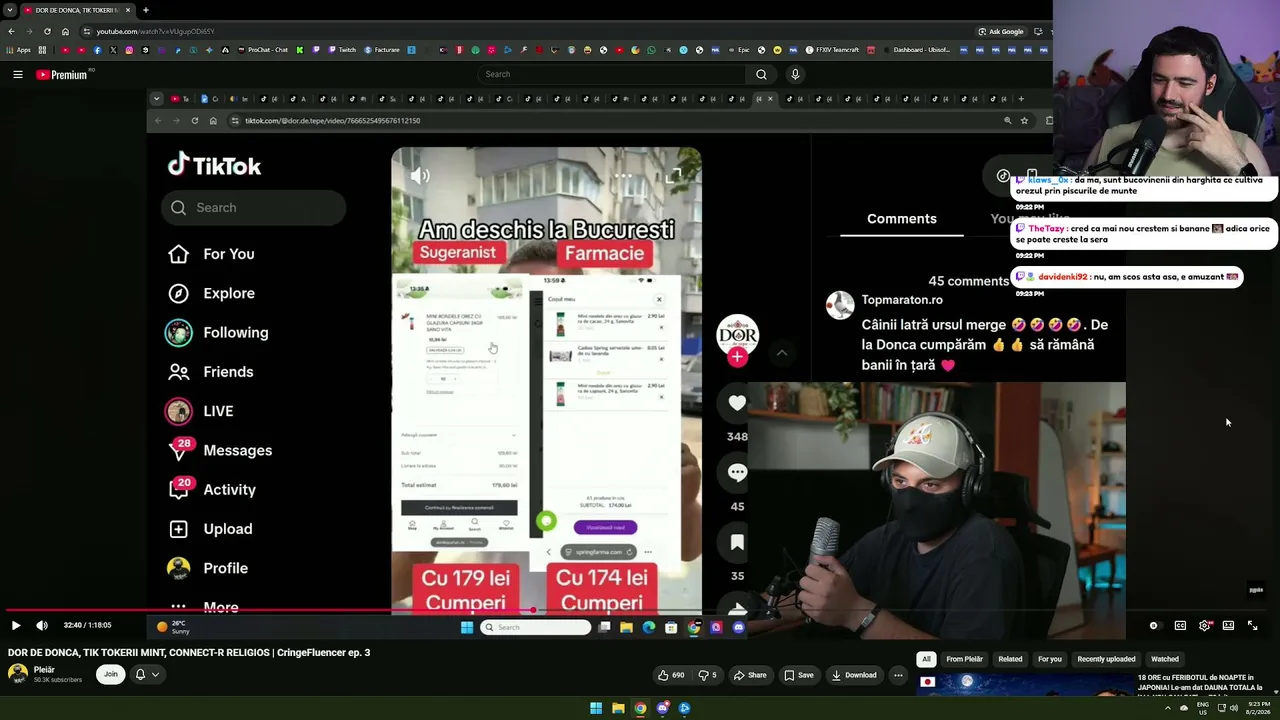
Task: Focus the YouTube search field
Action: pyautogui.click(x=612, y=74)
